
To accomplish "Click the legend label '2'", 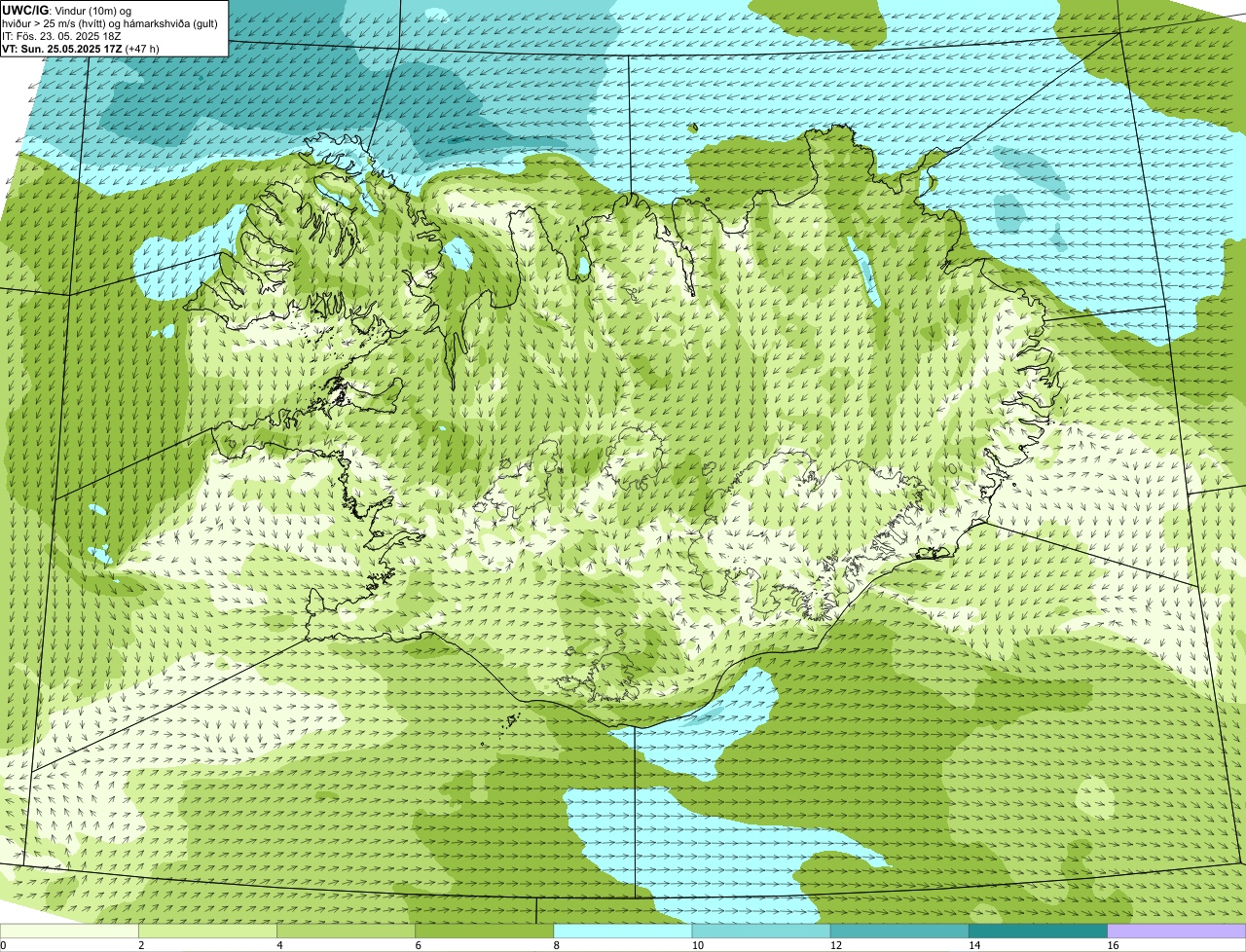I will pyautogui.click(x=141, y=945).
